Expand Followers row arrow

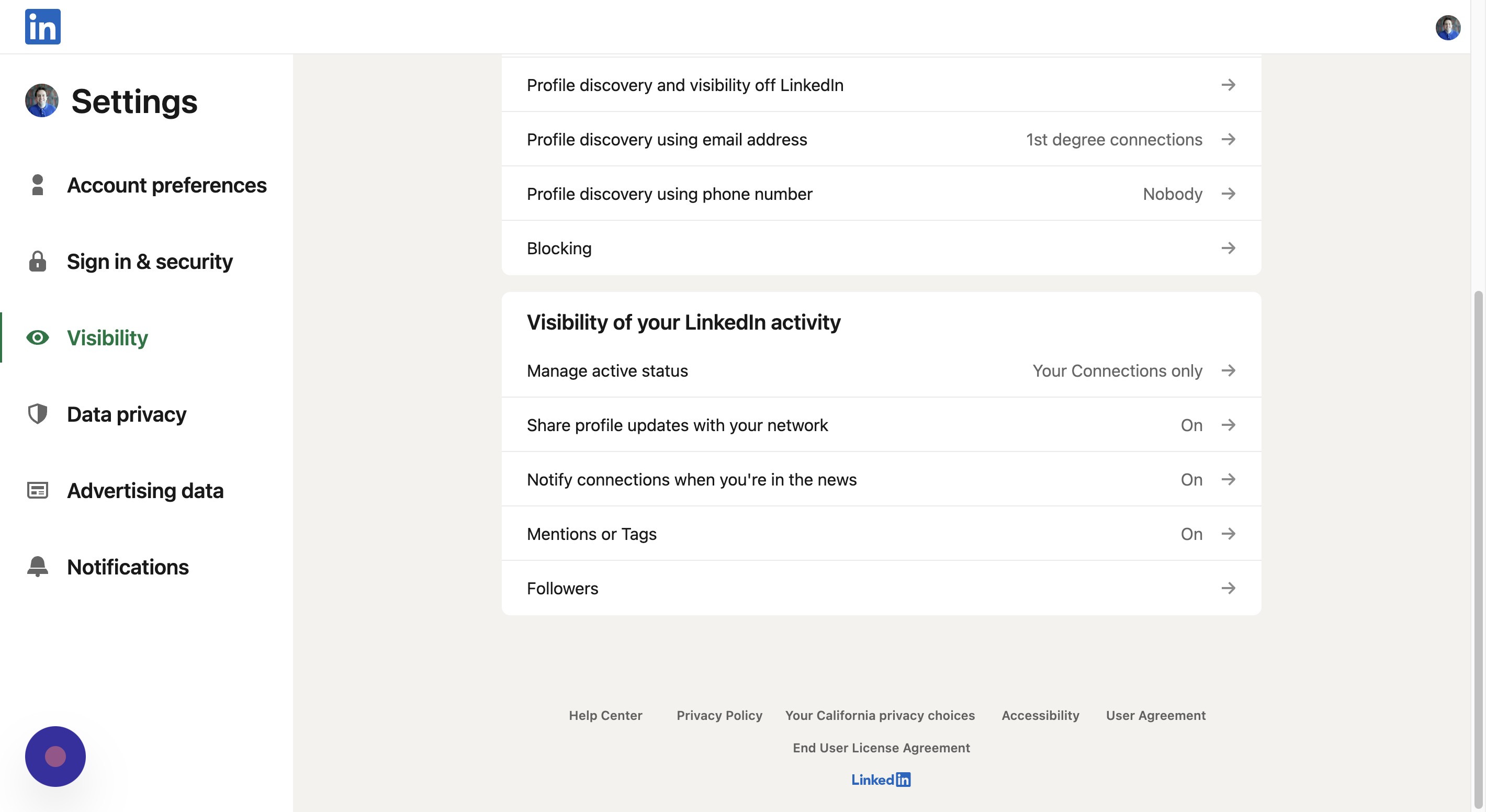click(x=1228, y=588)
